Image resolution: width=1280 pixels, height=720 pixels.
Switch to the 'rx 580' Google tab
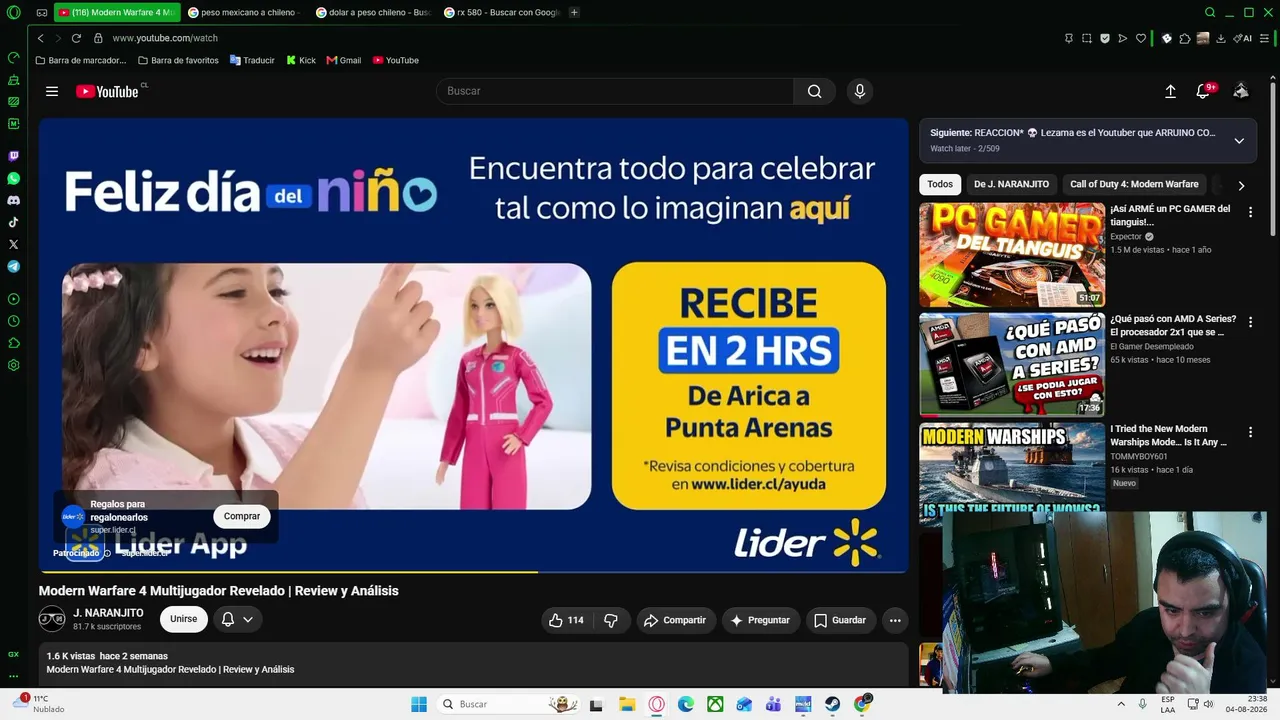click(x=501, y=13)
